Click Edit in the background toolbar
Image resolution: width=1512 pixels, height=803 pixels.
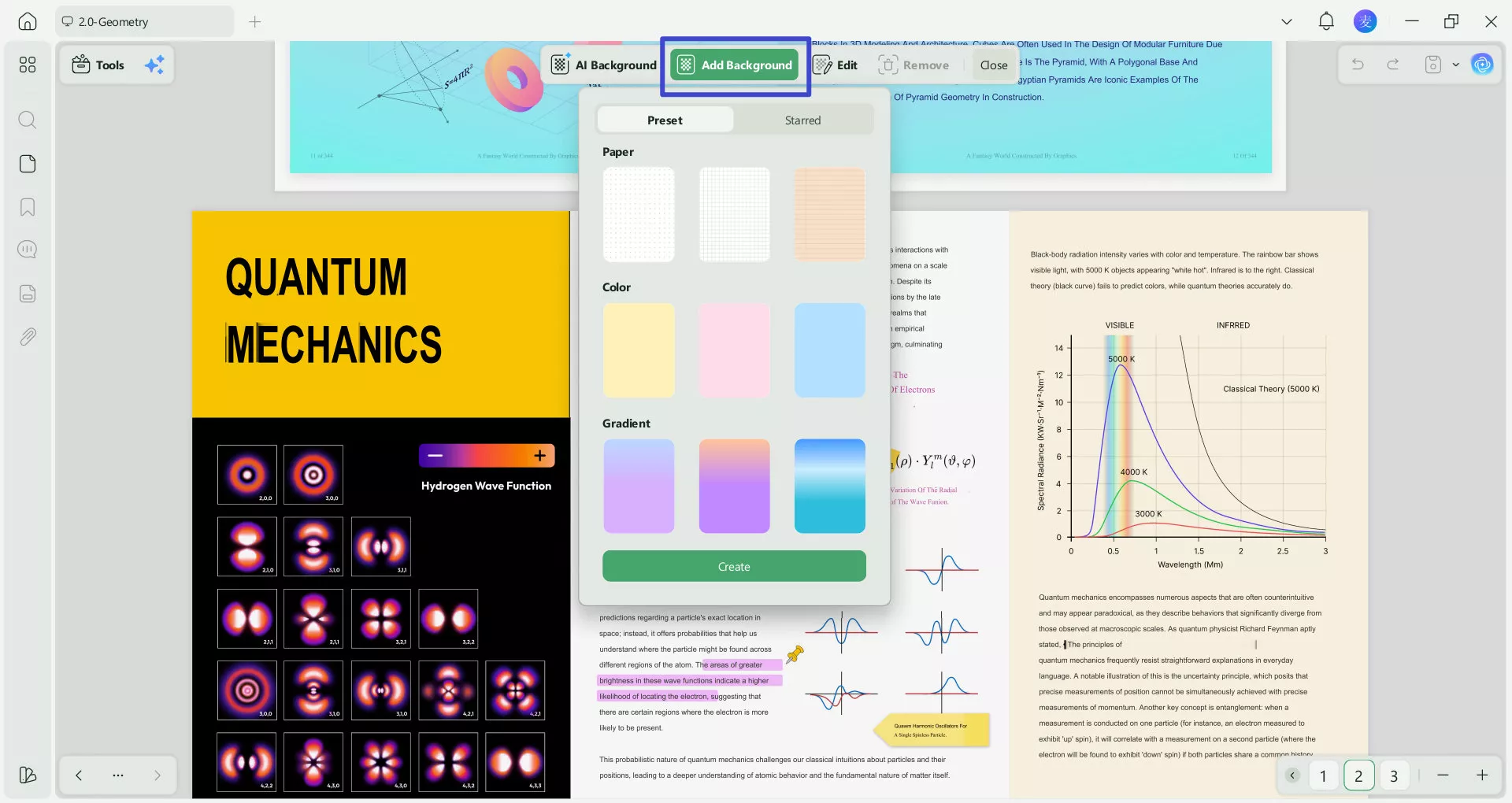836,65
